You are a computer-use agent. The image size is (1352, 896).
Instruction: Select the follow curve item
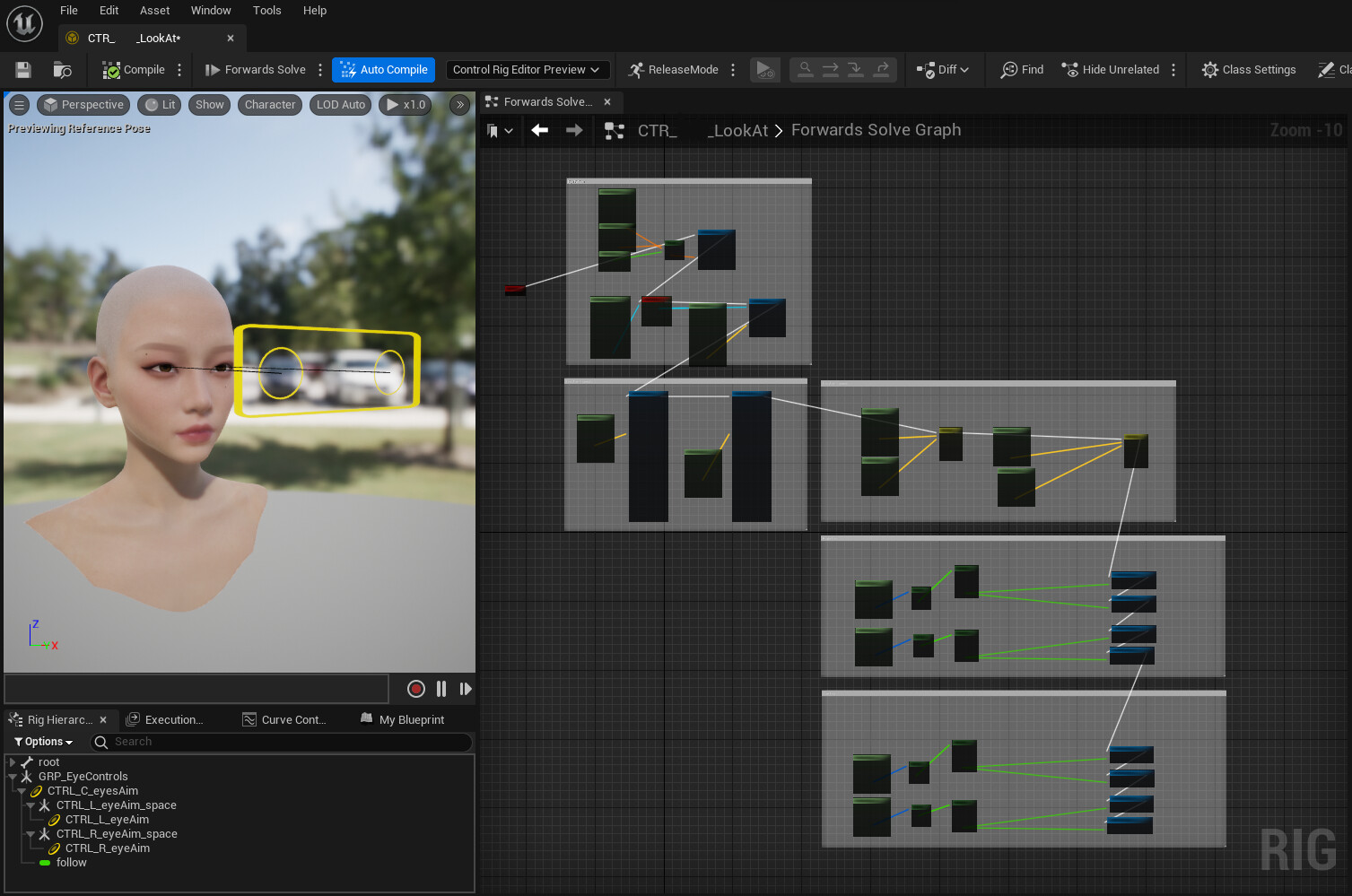pos(71,863)
